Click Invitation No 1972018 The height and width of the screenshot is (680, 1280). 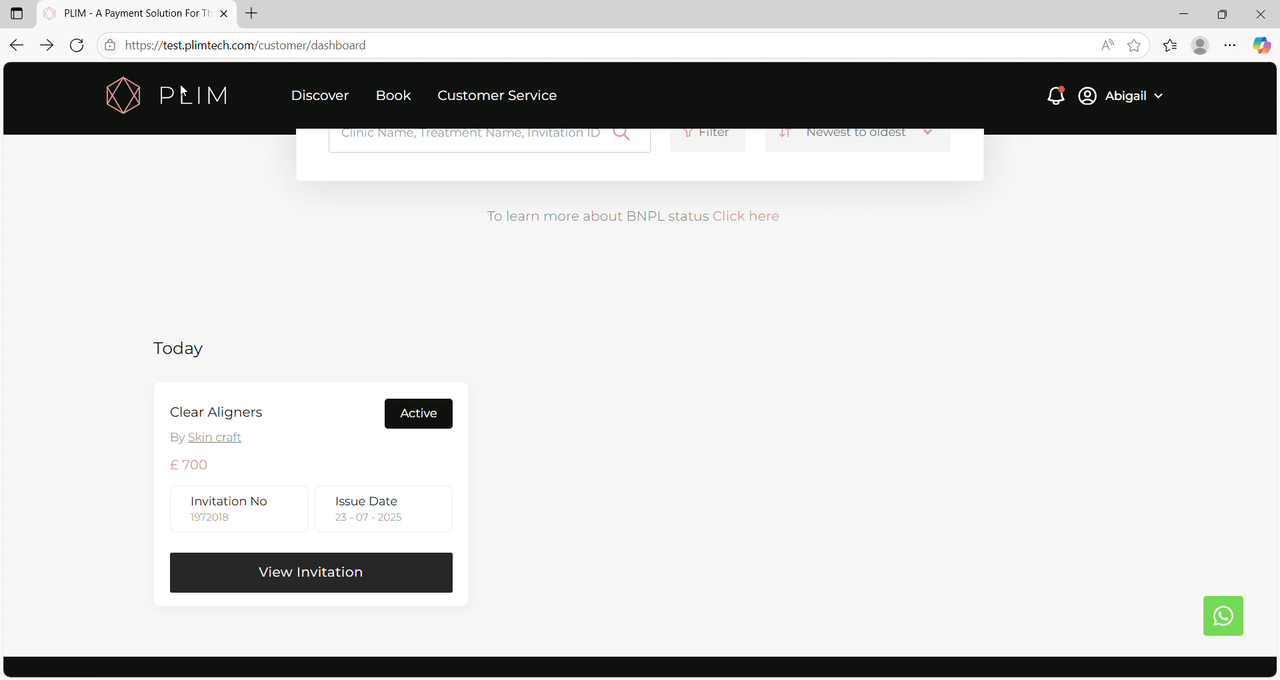(239, 509)
